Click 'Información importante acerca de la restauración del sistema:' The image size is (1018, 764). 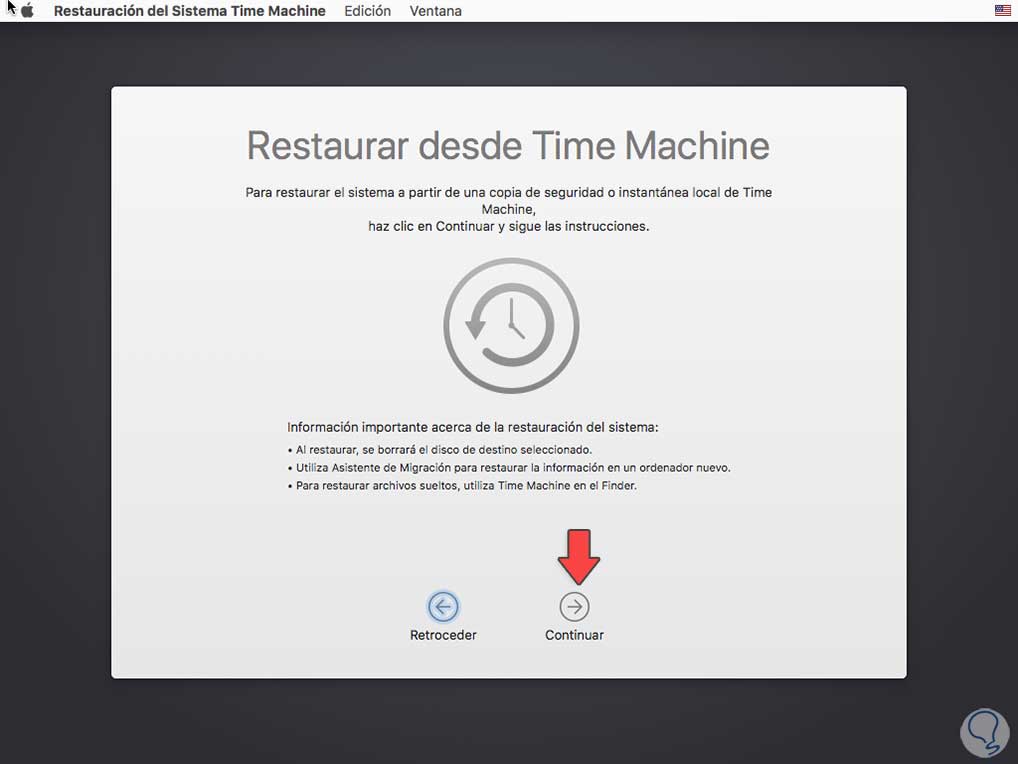tap(473, 427)
